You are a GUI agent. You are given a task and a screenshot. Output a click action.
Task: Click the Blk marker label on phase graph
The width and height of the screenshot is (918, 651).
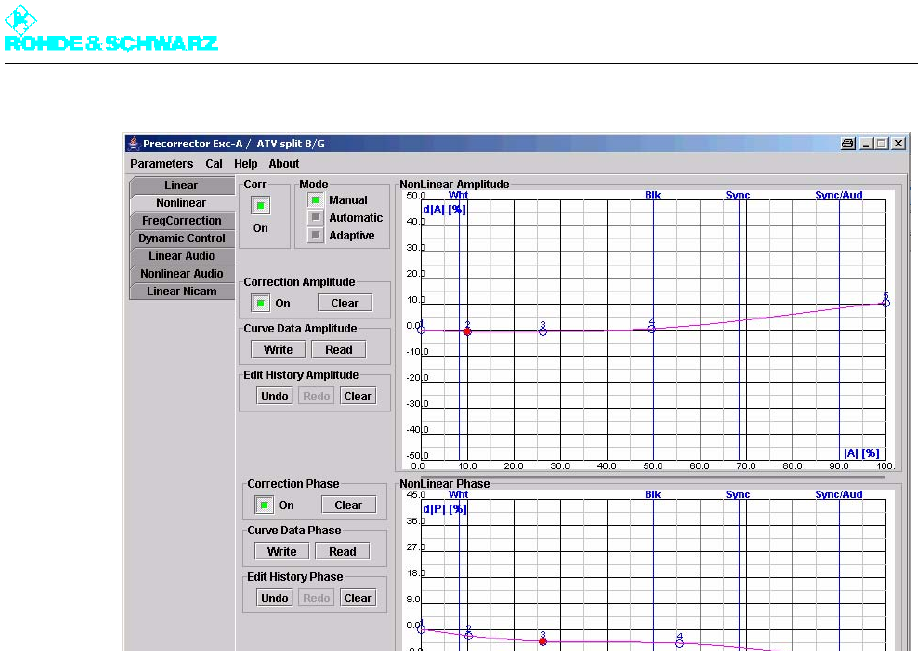pyautogui.click(x=653, y=494)
